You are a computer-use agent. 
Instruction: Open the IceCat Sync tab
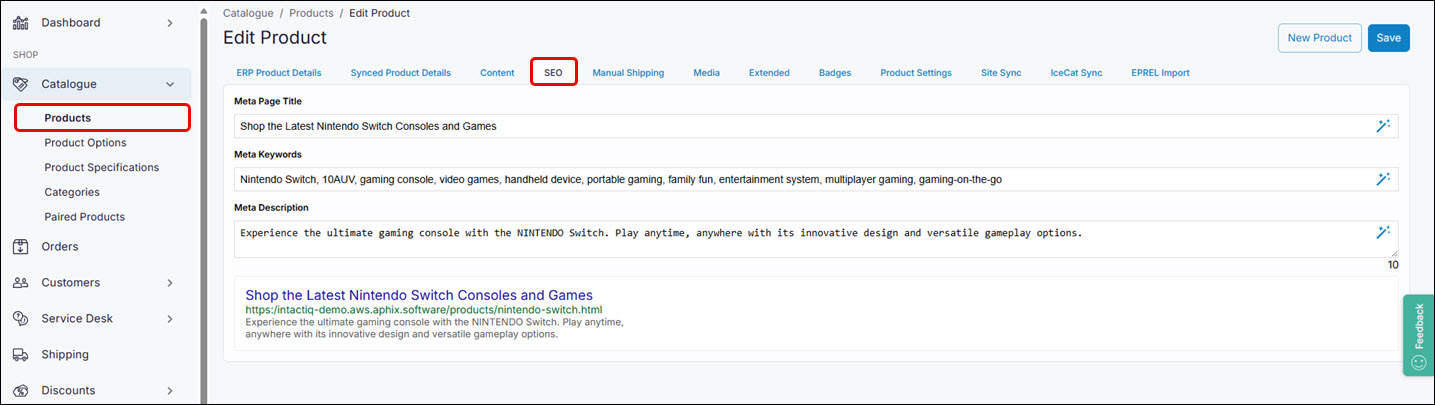1076,73
